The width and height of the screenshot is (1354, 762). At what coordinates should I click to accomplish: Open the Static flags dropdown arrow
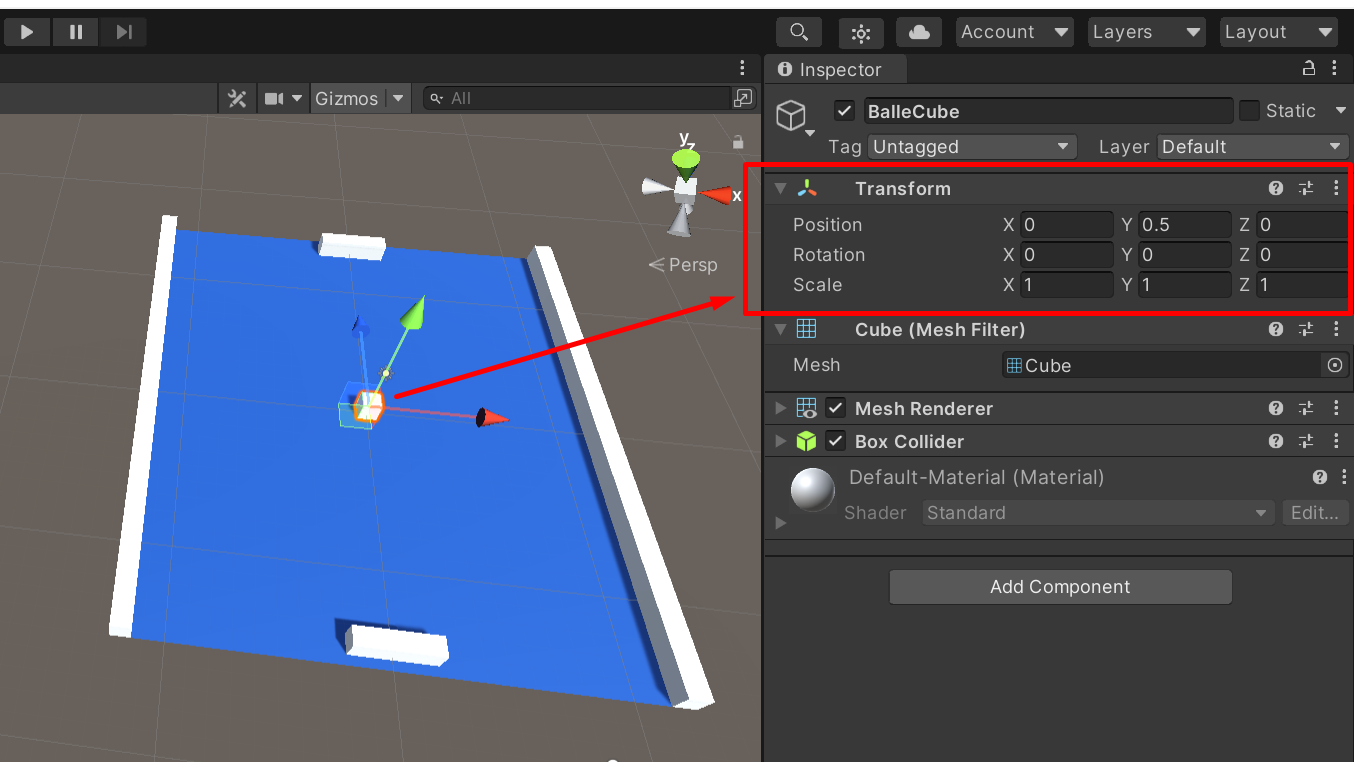point(1340,111)
